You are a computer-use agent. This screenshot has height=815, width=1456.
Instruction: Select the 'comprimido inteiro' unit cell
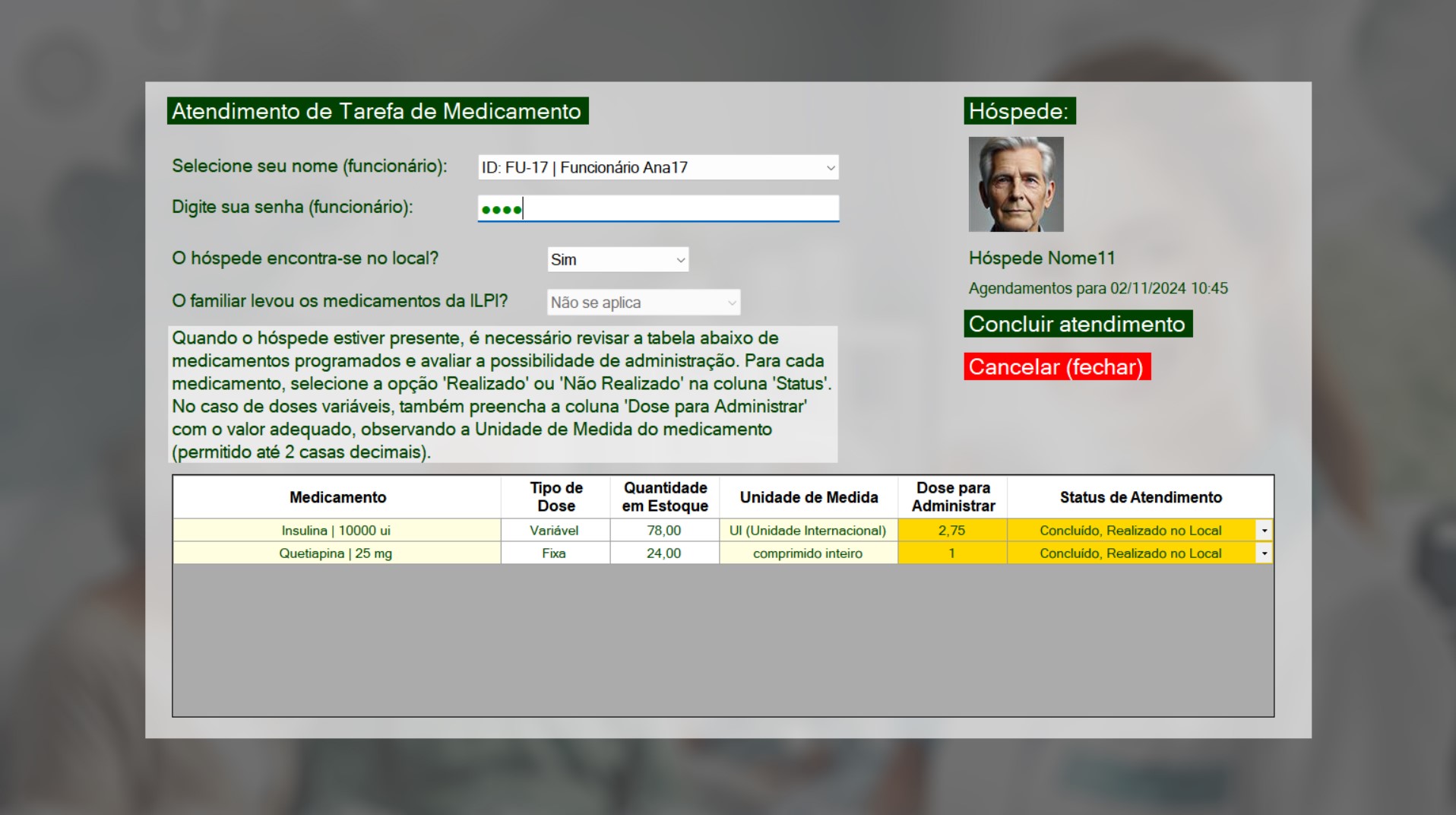coord(807,553)
